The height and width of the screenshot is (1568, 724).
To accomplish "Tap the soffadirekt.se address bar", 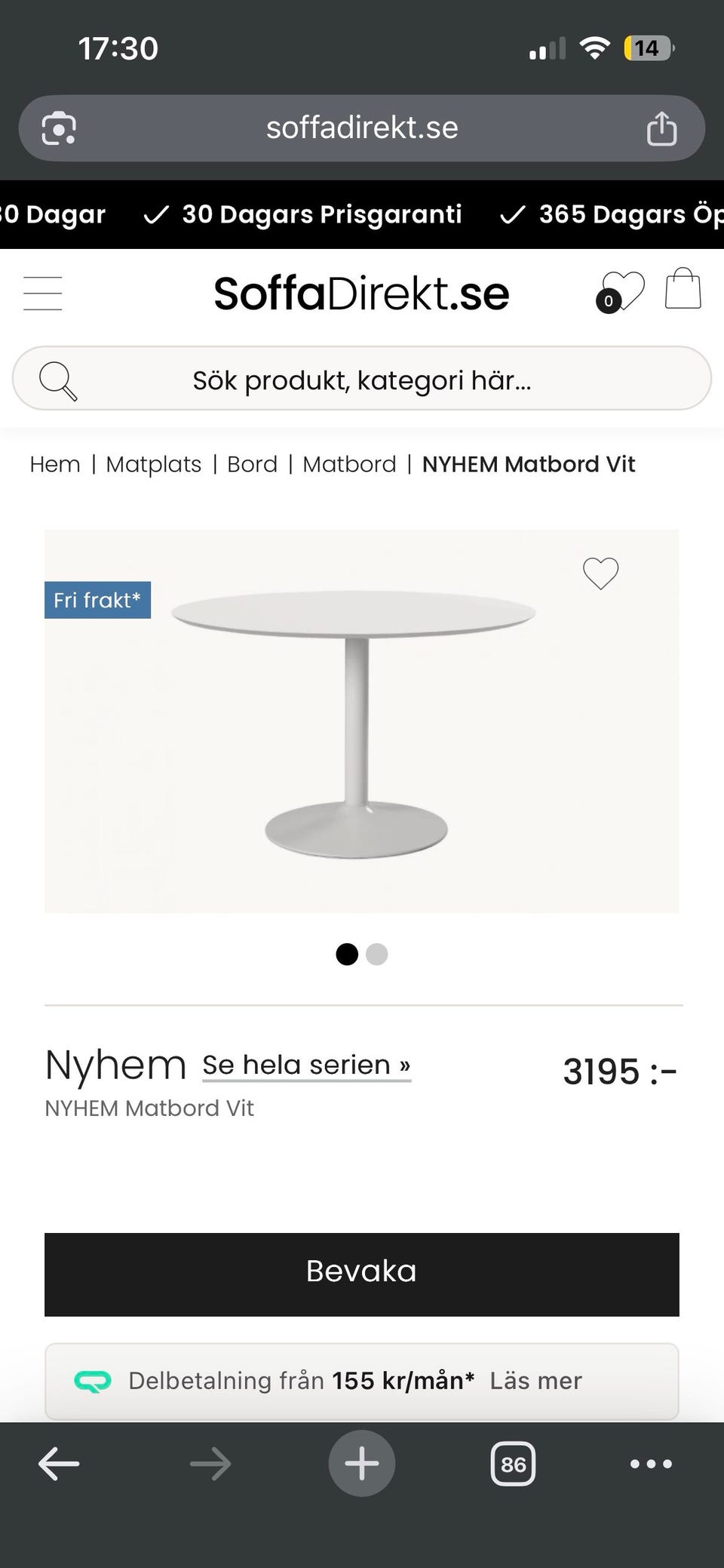I will coord(362,128).
